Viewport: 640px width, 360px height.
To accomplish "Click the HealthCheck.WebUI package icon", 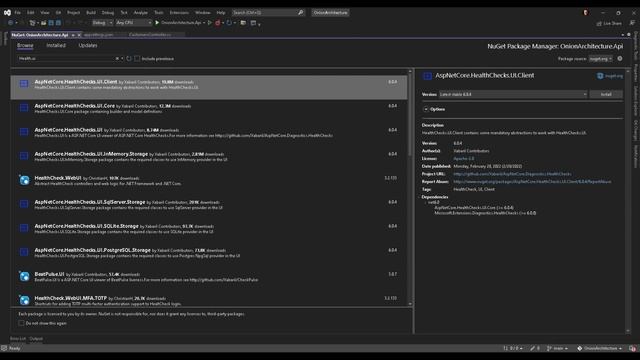I will tap(24, 180).
